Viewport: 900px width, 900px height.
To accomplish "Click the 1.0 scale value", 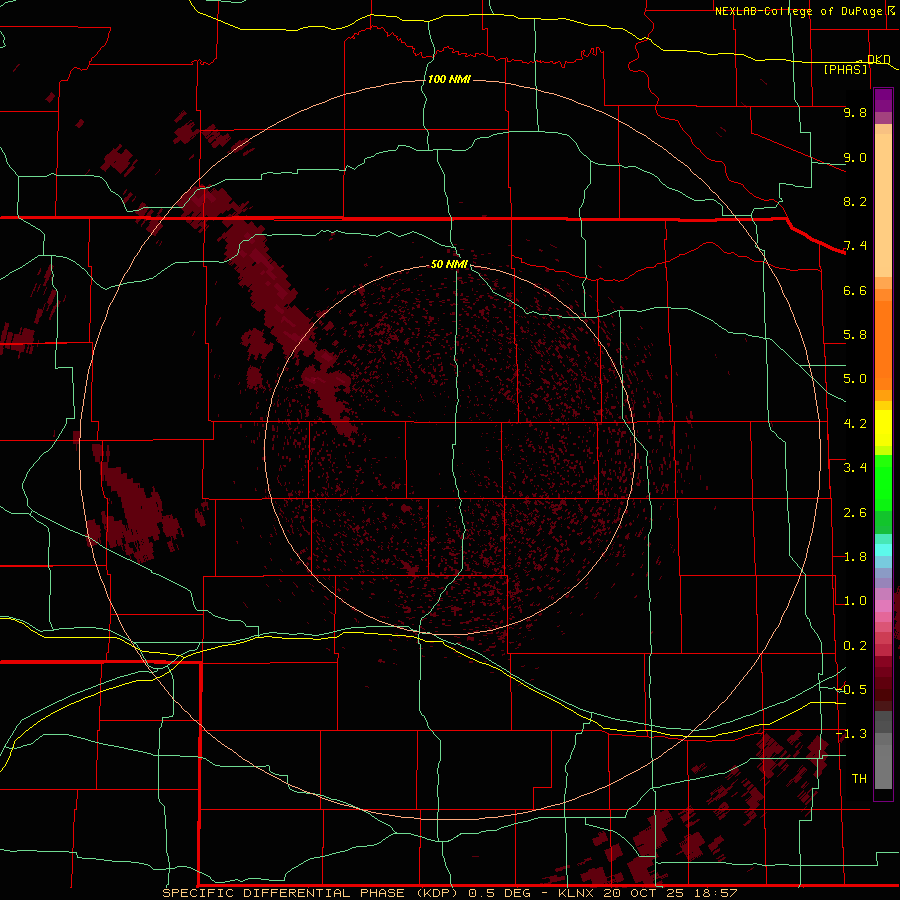I will click(x=855, y=601).
